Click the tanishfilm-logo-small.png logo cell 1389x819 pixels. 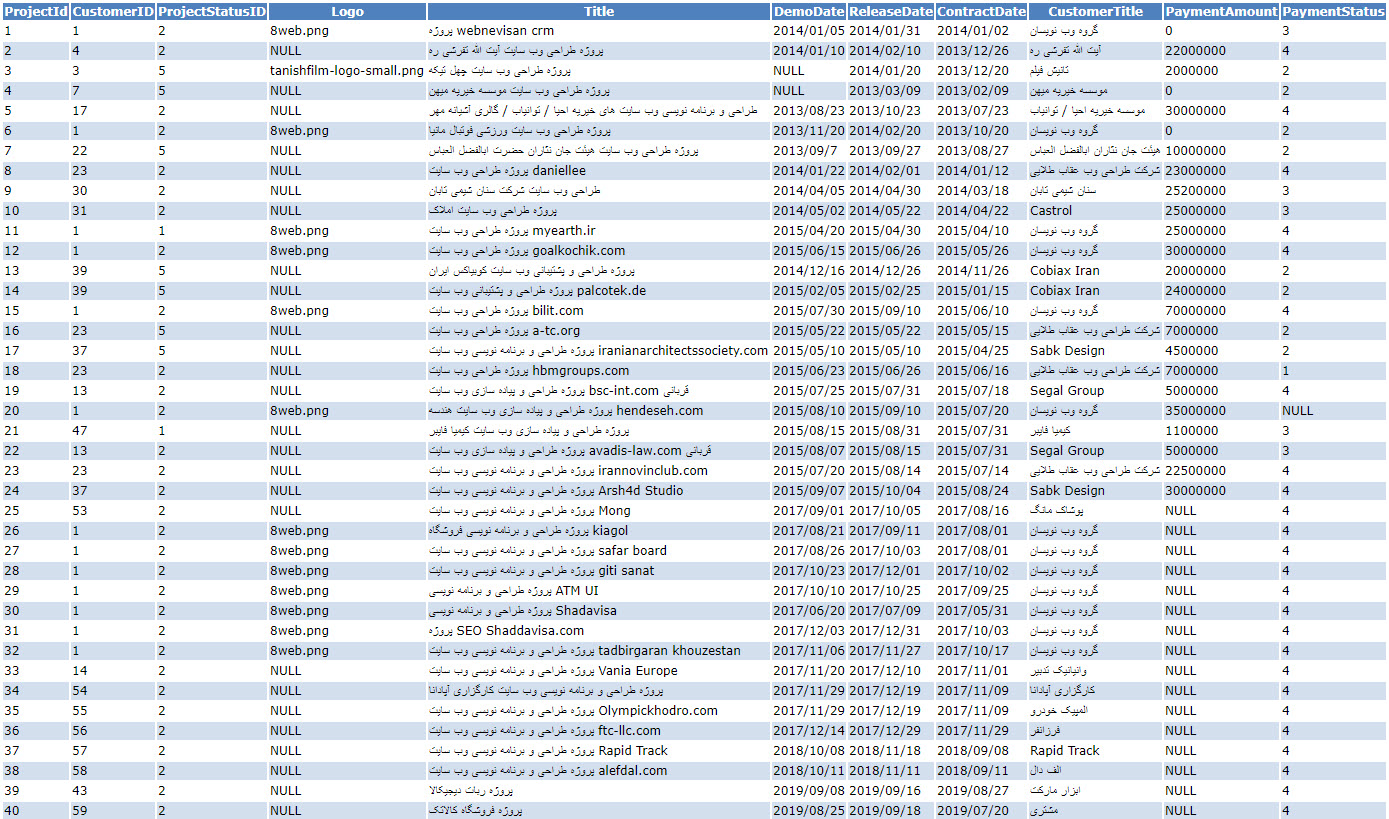[x=347, y=71]
